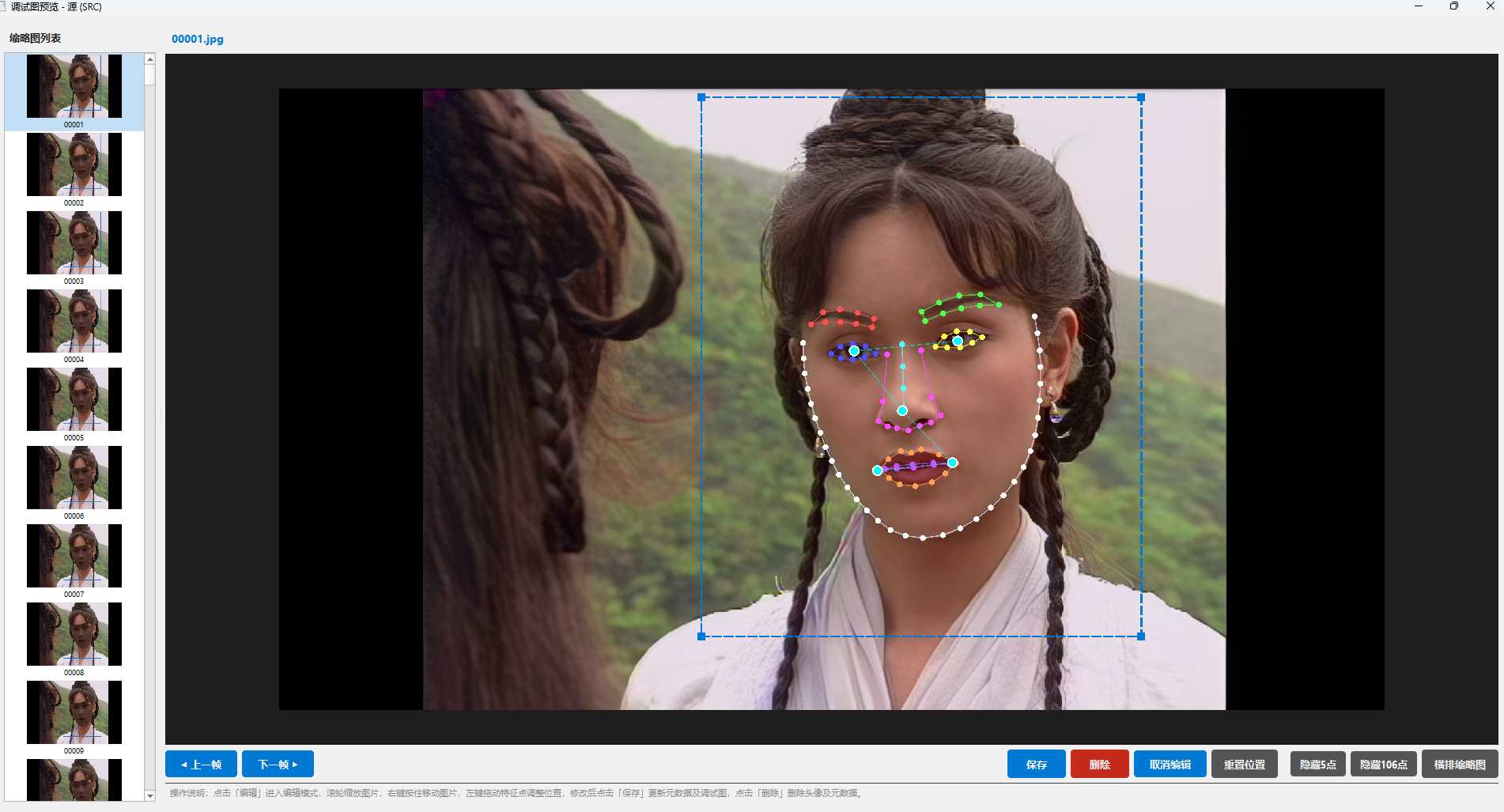The height and width of the screenshot is (812, 1504).
Task: Click the scroll-up arrow of thumbnail list
Action: pyautogui.click(x=150, y=59)
